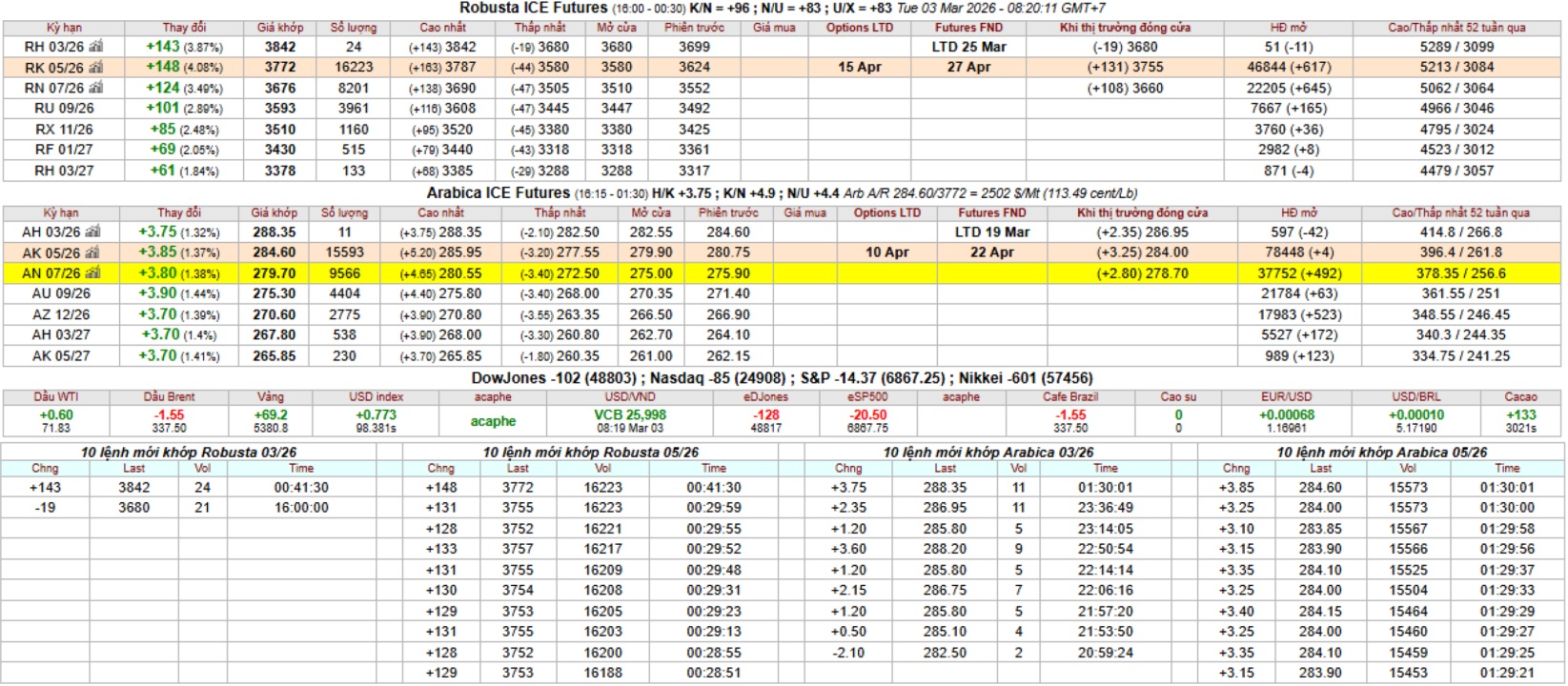Viewport: 1568px width, 686px height.
Task: Click the chart icon beside AH 03/26
Action: [92, 232]
